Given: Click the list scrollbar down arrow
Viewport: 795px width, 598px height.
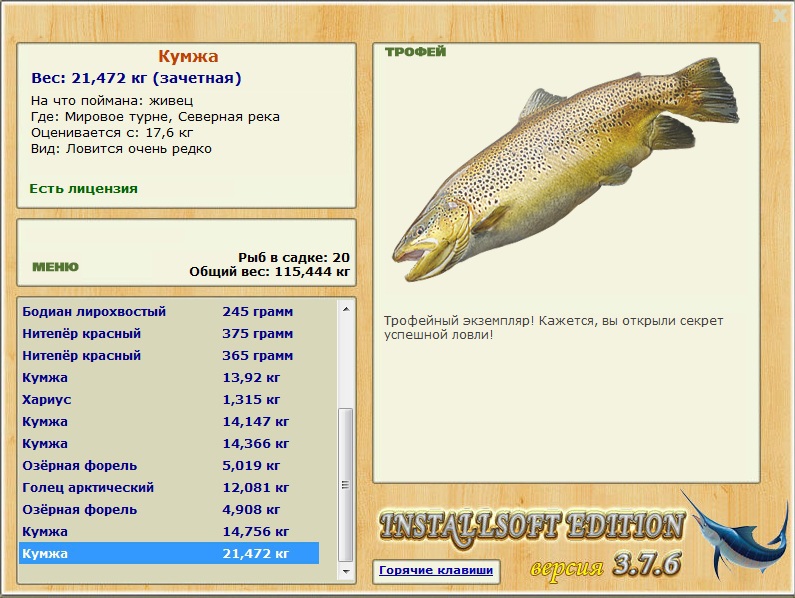Looking at the screenshot, I should pyautogui.click(x=346, y=572).
